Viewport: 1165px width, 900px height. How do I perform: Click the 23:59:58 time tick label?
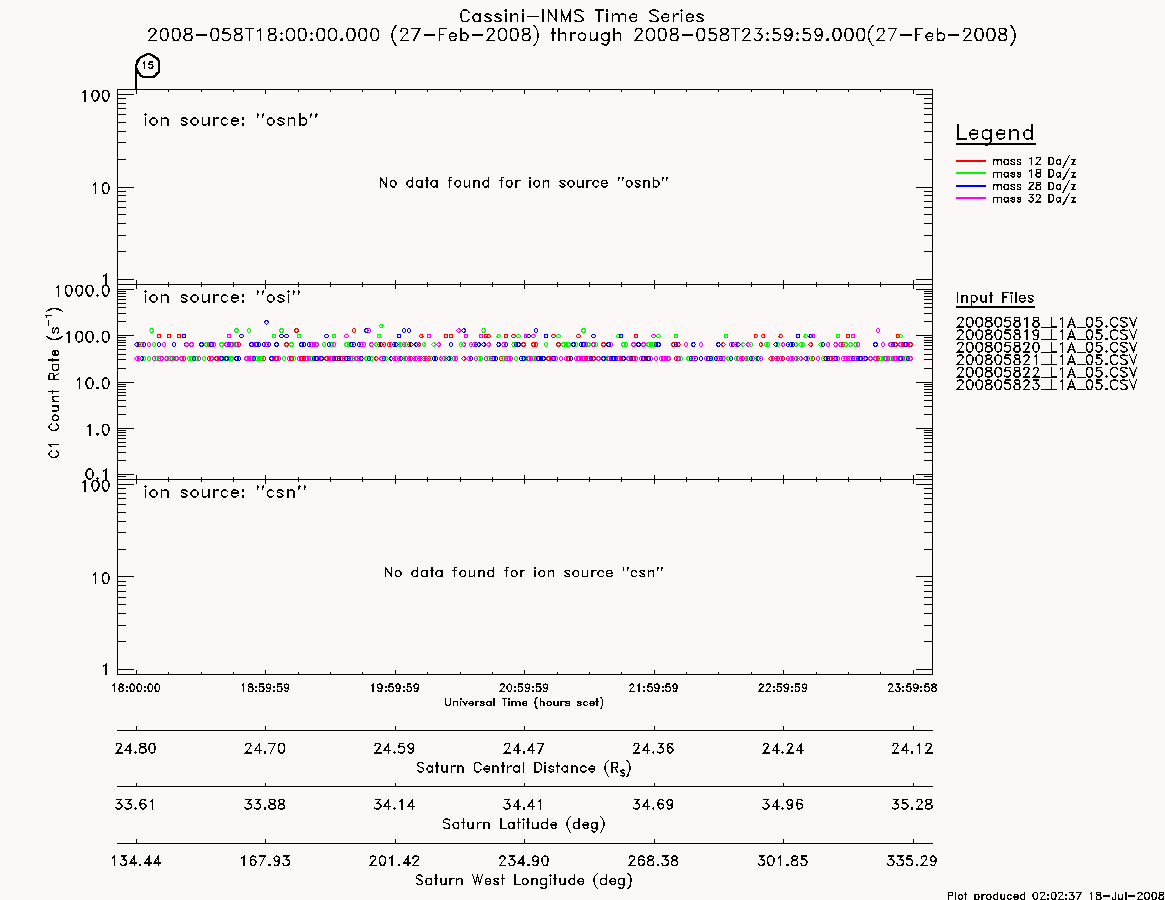pos(912,688)
